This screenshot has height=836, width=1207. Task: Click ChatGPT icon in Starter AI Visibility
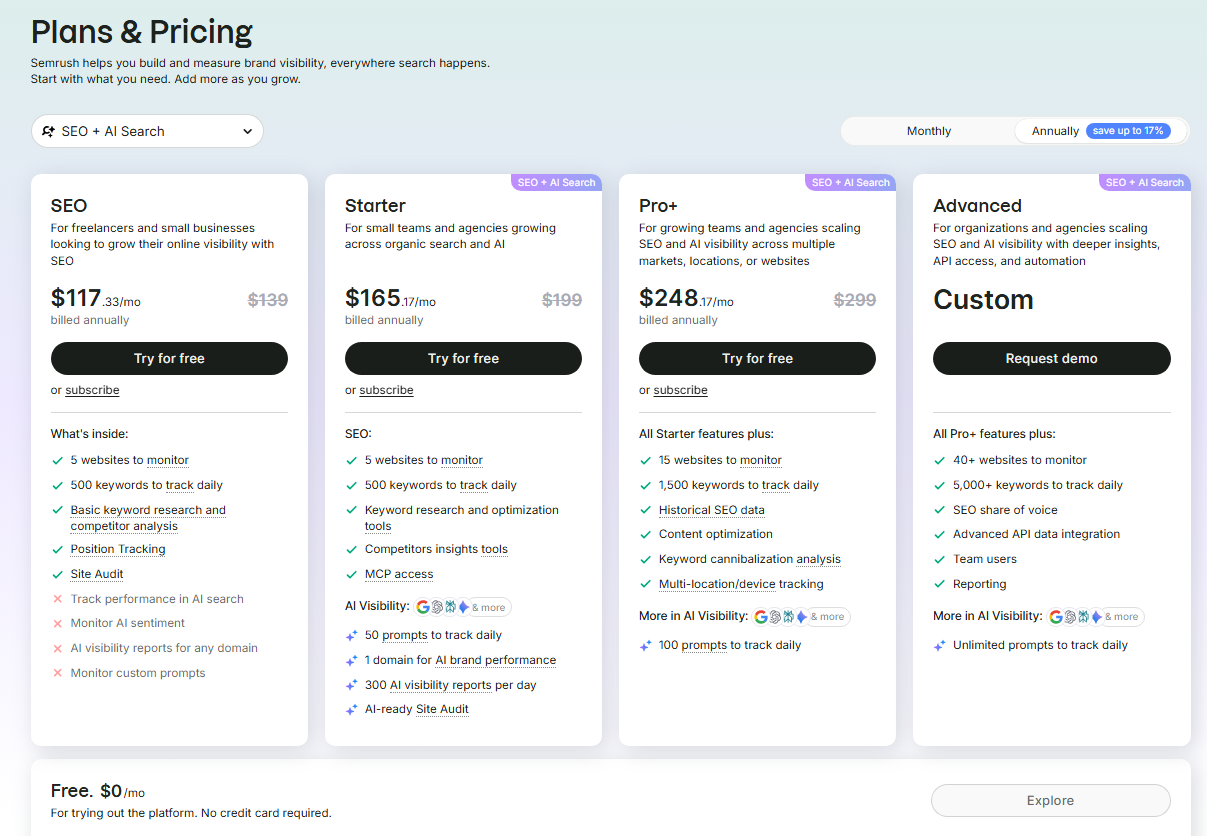click(x=436, y=607)
